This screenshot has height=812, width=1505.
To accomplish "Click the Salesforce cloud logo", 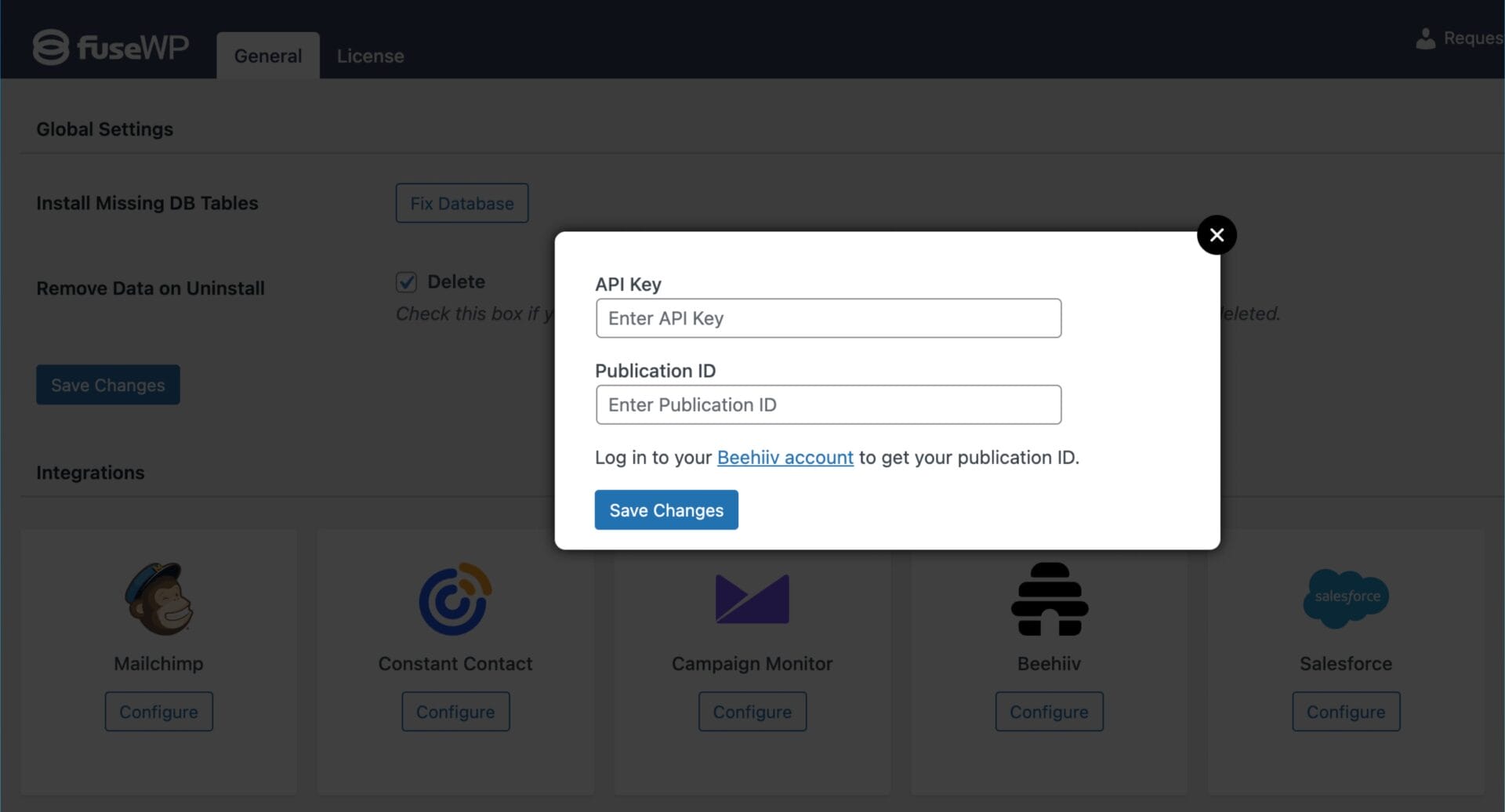I will coord(1346,598).
